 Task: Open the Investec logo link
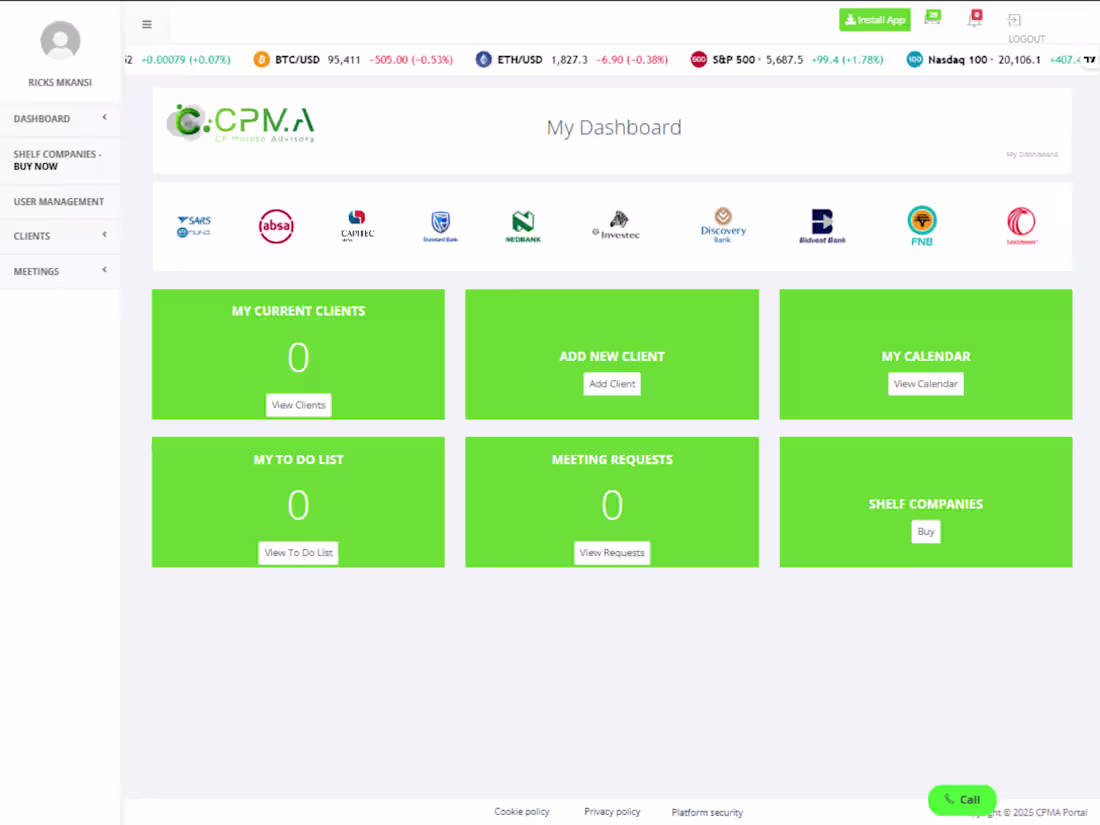point(615,225)
